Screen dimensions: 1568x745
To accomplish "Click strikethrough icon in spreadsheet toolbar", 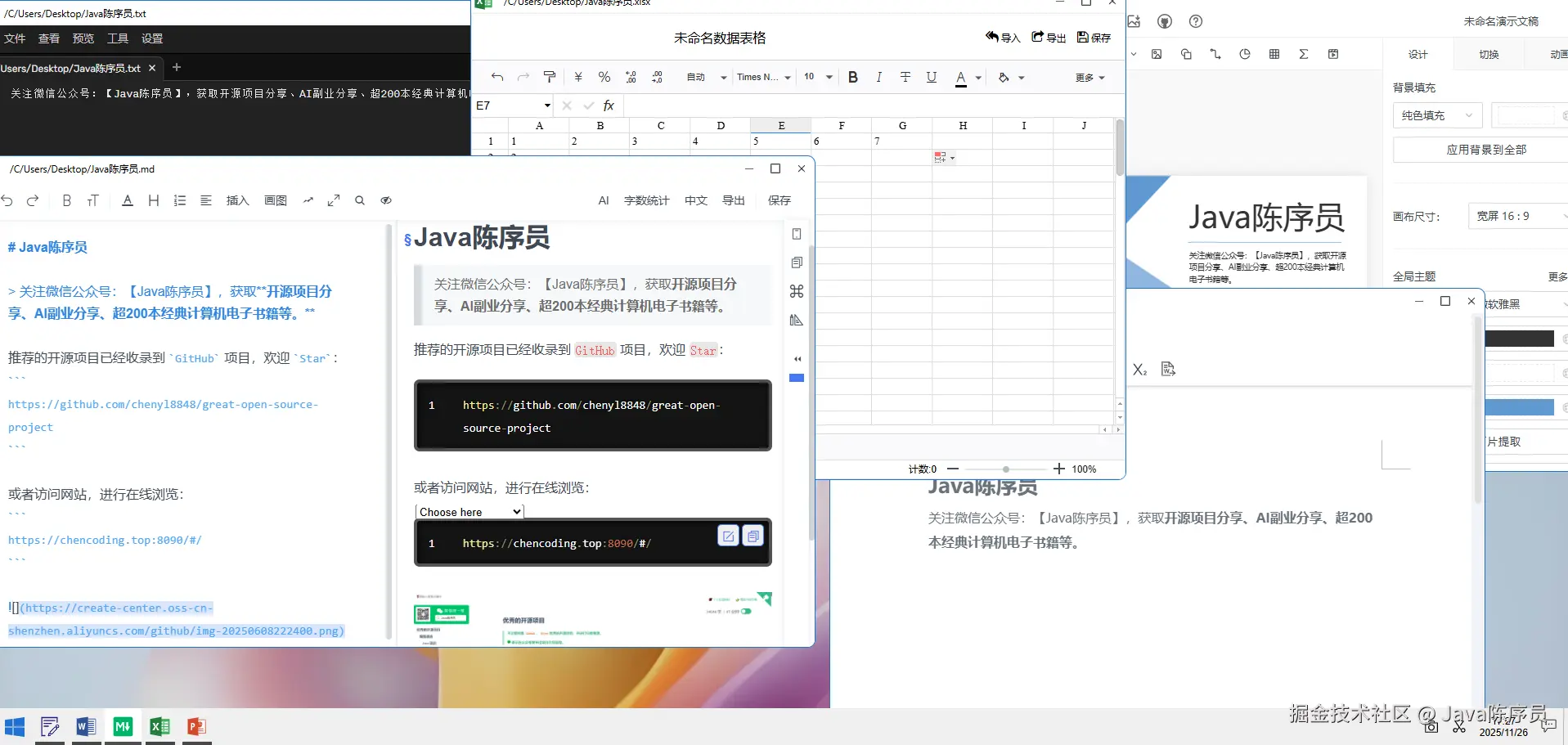I will 905,77.
